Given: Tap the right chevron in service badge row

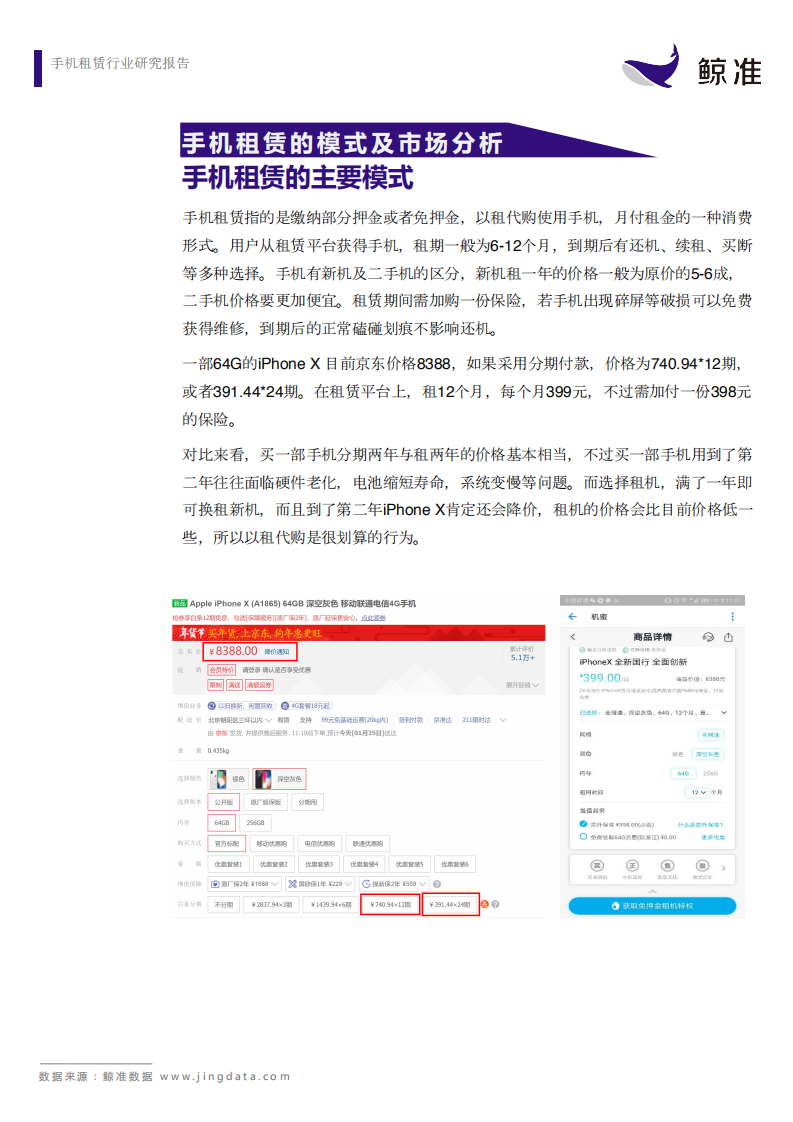Looking at the screenshot, I should pos(724,868).
